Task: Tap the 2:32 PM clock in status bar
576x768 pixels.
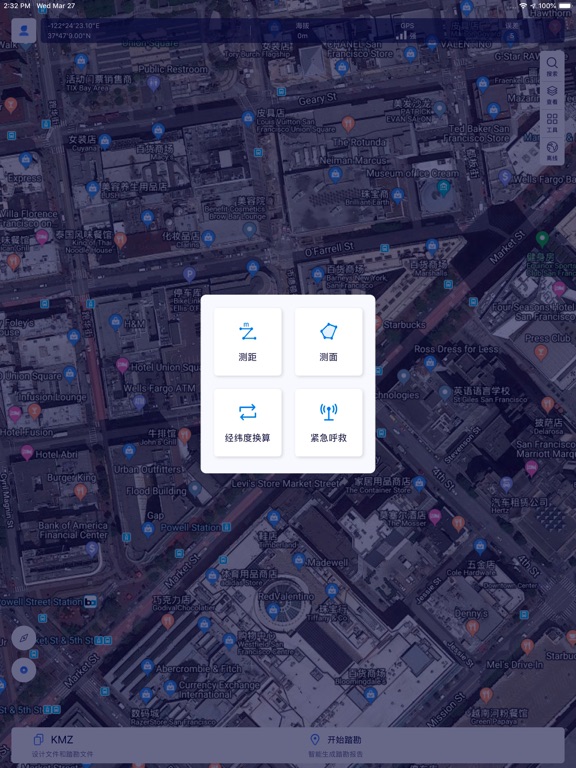Action: 17,5
